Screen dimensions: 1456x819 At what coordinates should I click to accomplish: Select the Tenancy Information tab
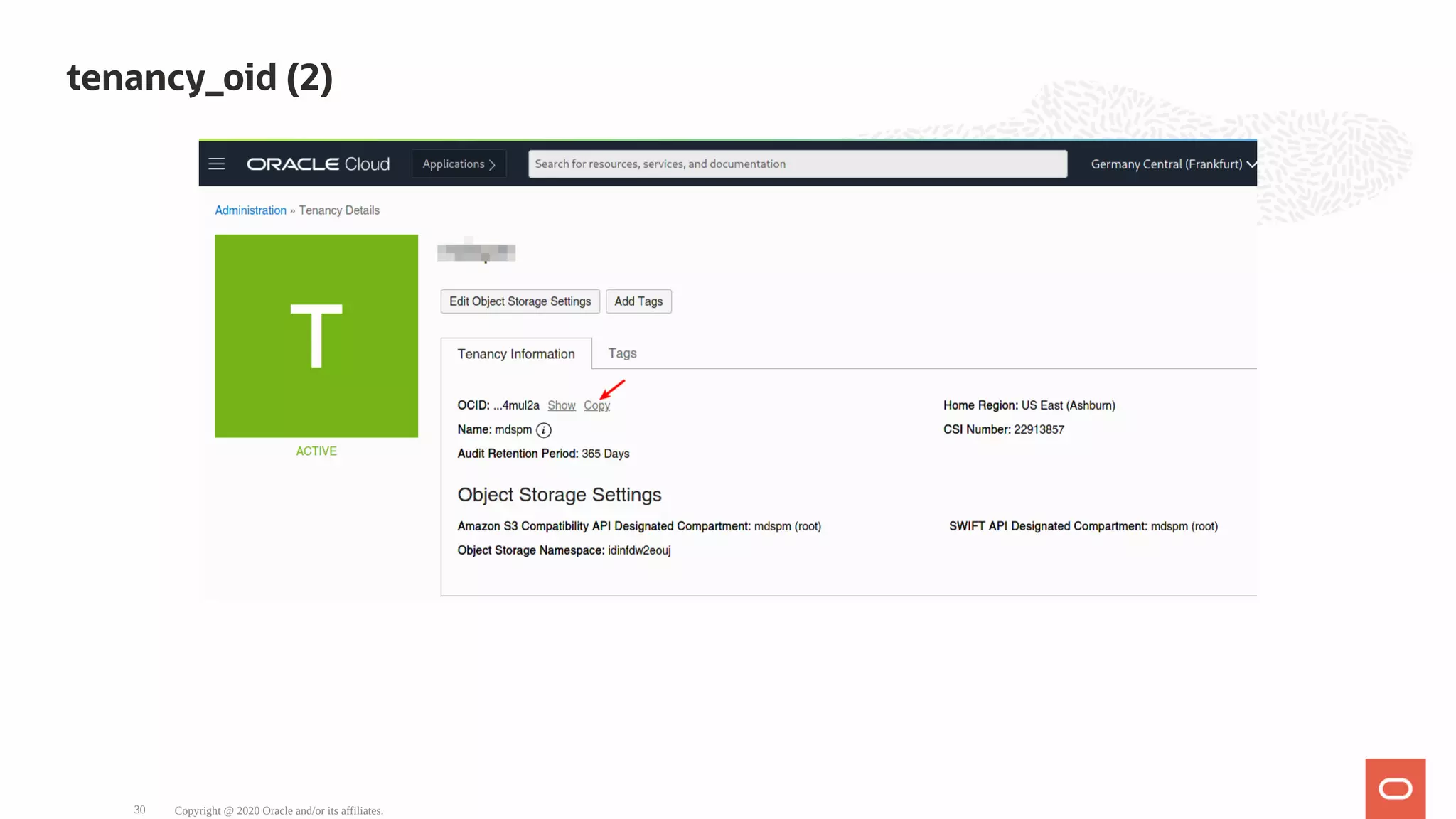[x=516, y=354]
